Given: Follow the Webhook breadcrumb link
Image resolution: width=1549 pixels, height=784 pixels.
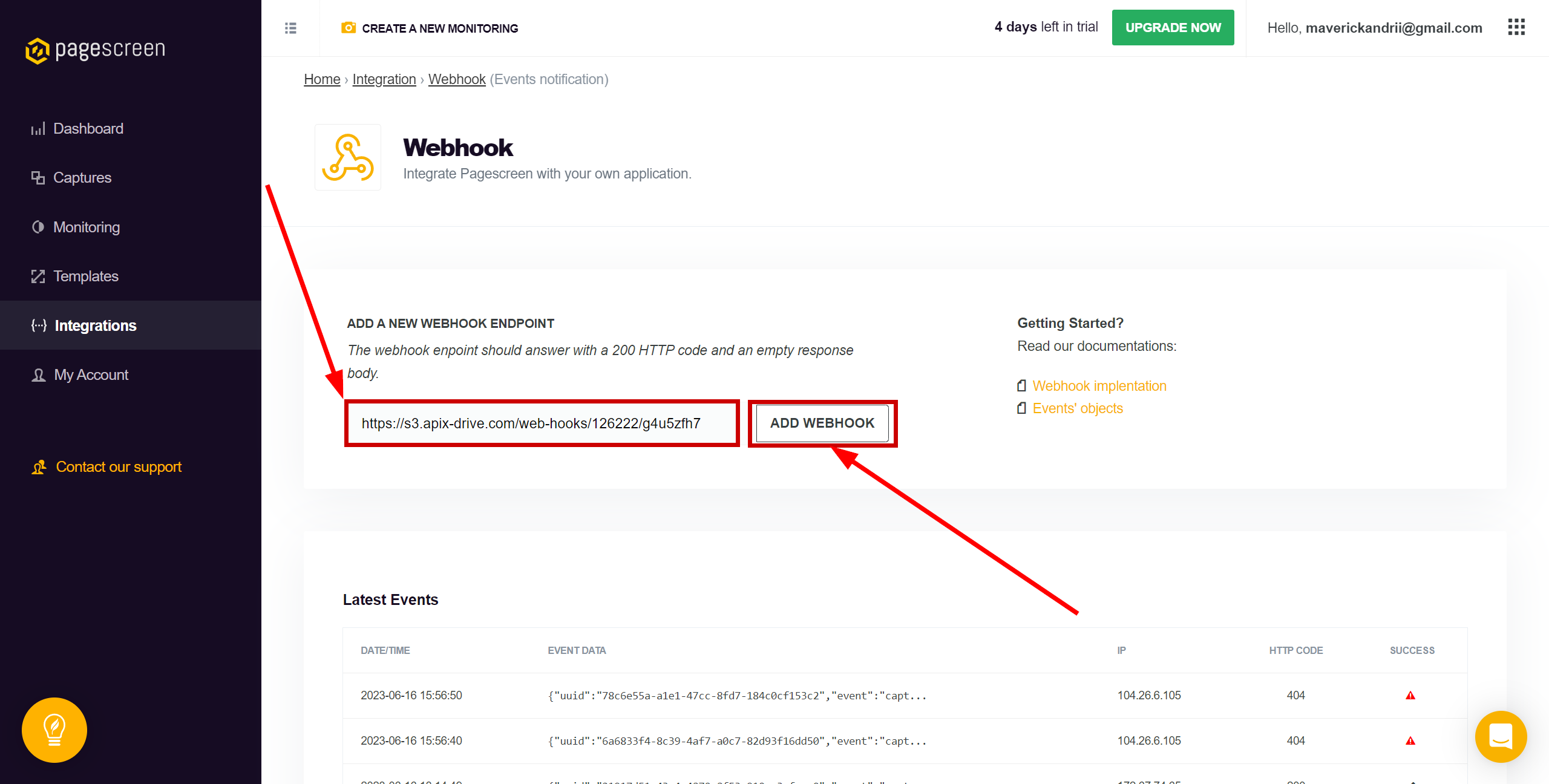Looking at the screenshot, I should pos(457,79).
